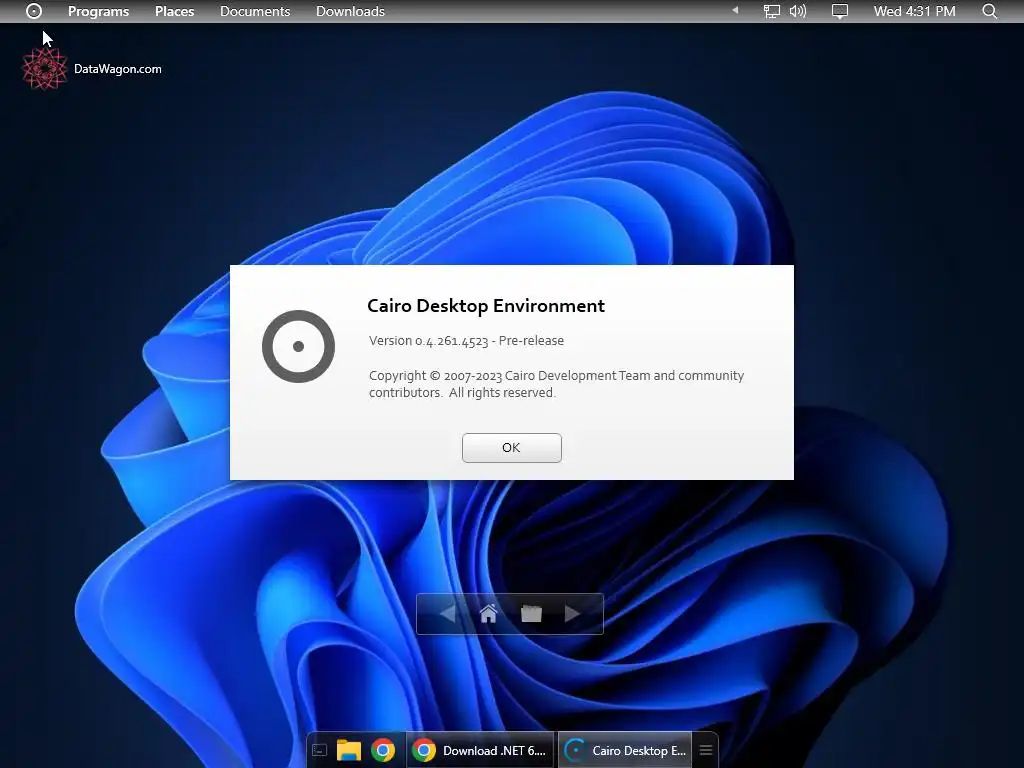
Task: Open the Programs menu
Action: click(x=99, y=11)
